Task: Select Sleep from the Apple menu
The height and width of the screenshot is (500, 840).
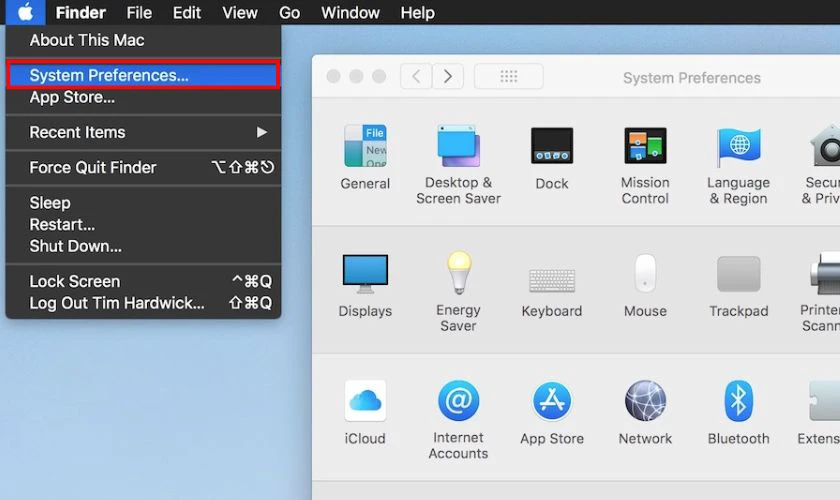Action: click(143, 203)
